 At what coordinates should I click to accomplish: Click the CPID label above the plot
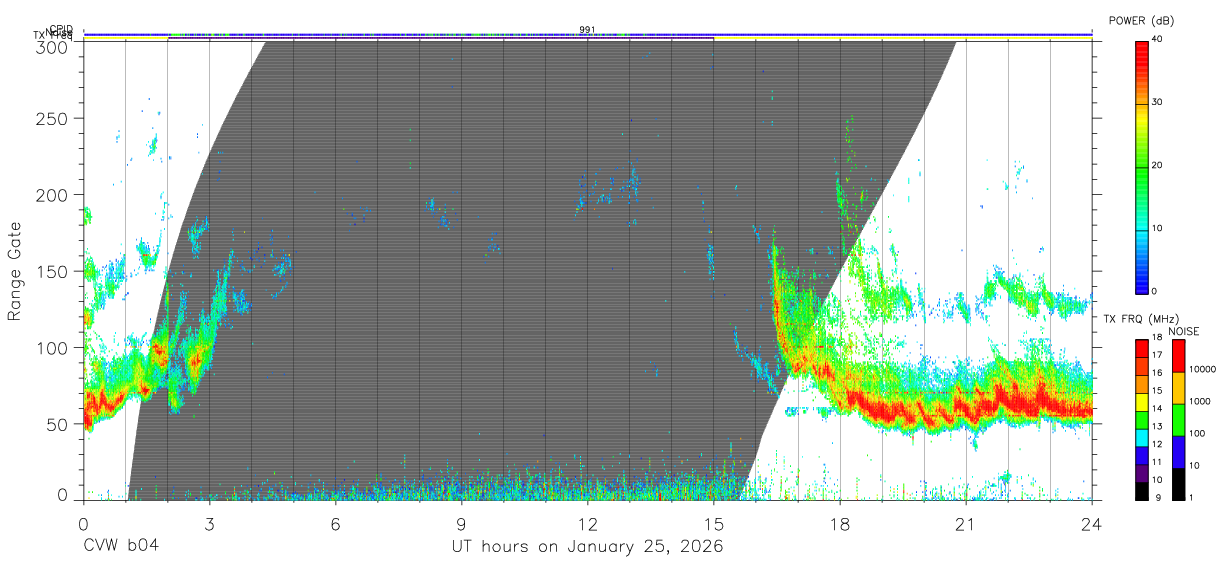pos(61,29)
